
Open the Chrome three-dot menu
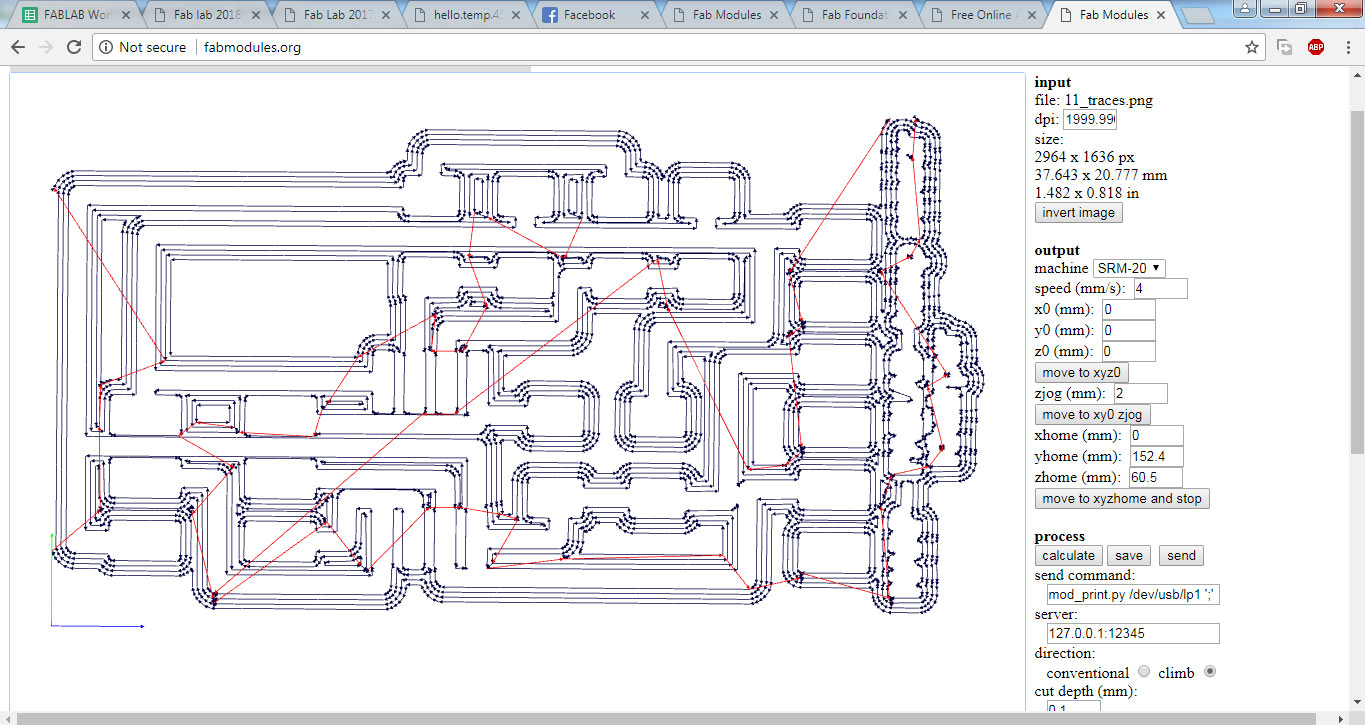[x=1346, y=47]
